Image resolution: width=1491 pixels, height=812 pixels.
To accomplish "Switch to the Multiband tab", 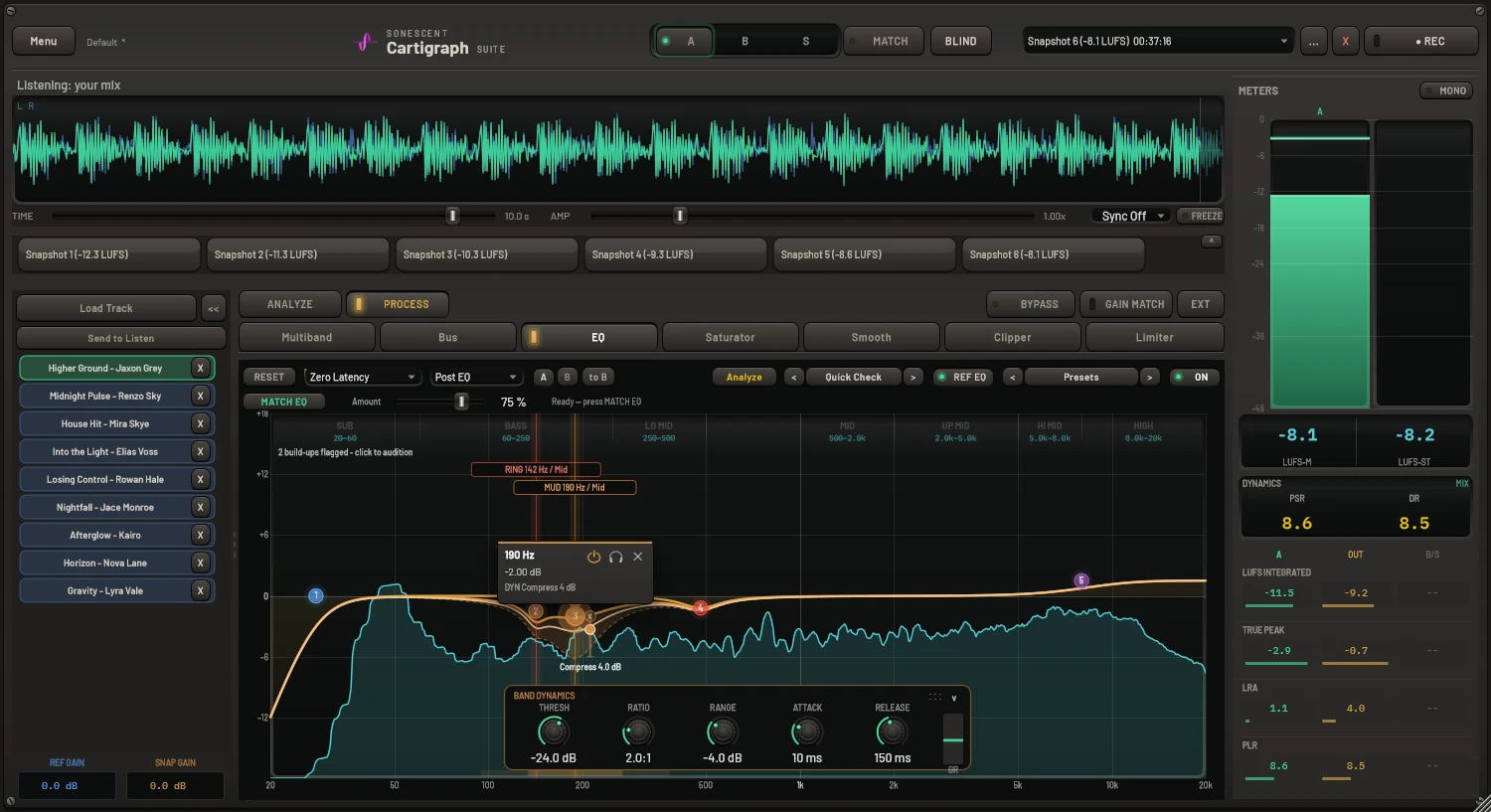I will 307,337.
